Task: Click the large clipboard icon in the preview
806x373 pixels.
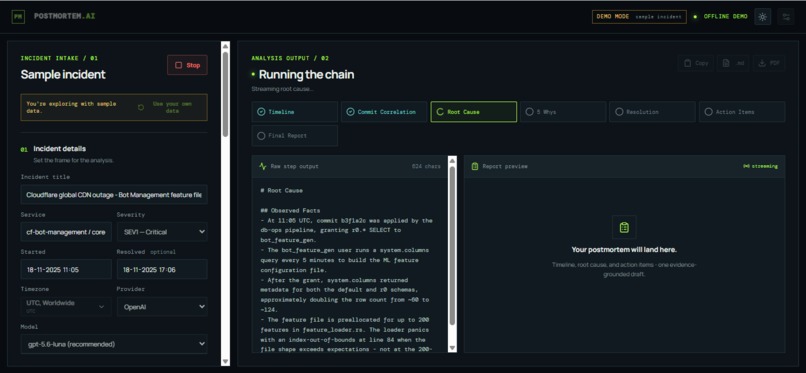Action: (624, 227)
